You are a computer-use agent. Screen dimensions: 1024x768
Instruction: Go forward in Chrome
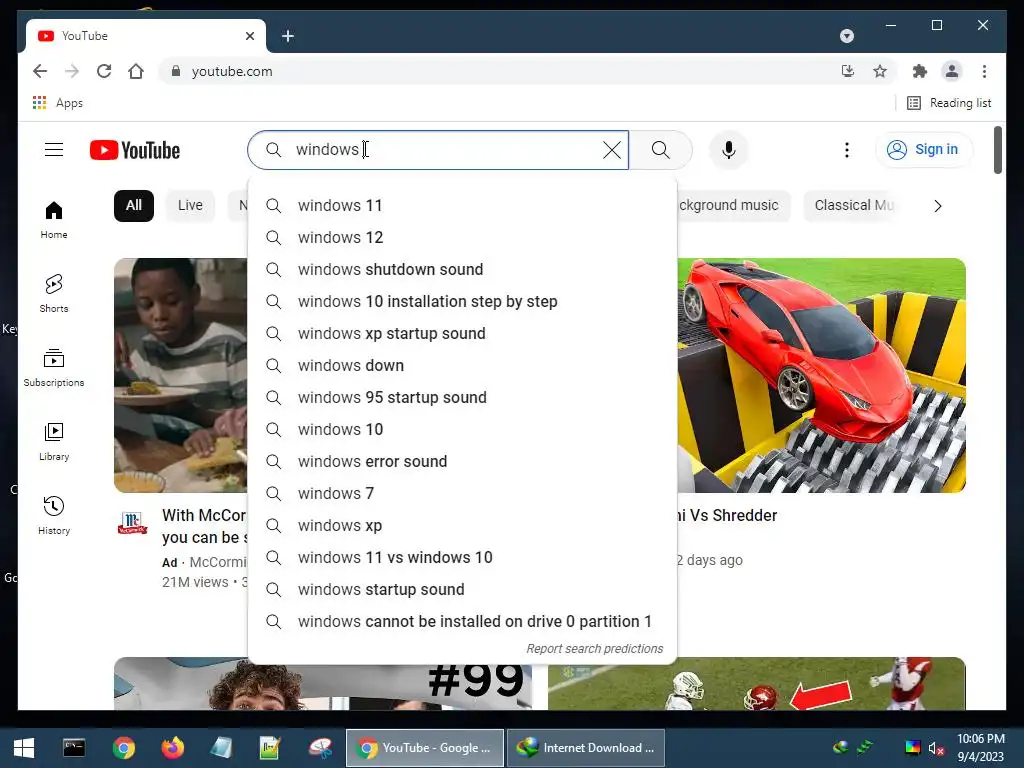click(x=72, y=71)
